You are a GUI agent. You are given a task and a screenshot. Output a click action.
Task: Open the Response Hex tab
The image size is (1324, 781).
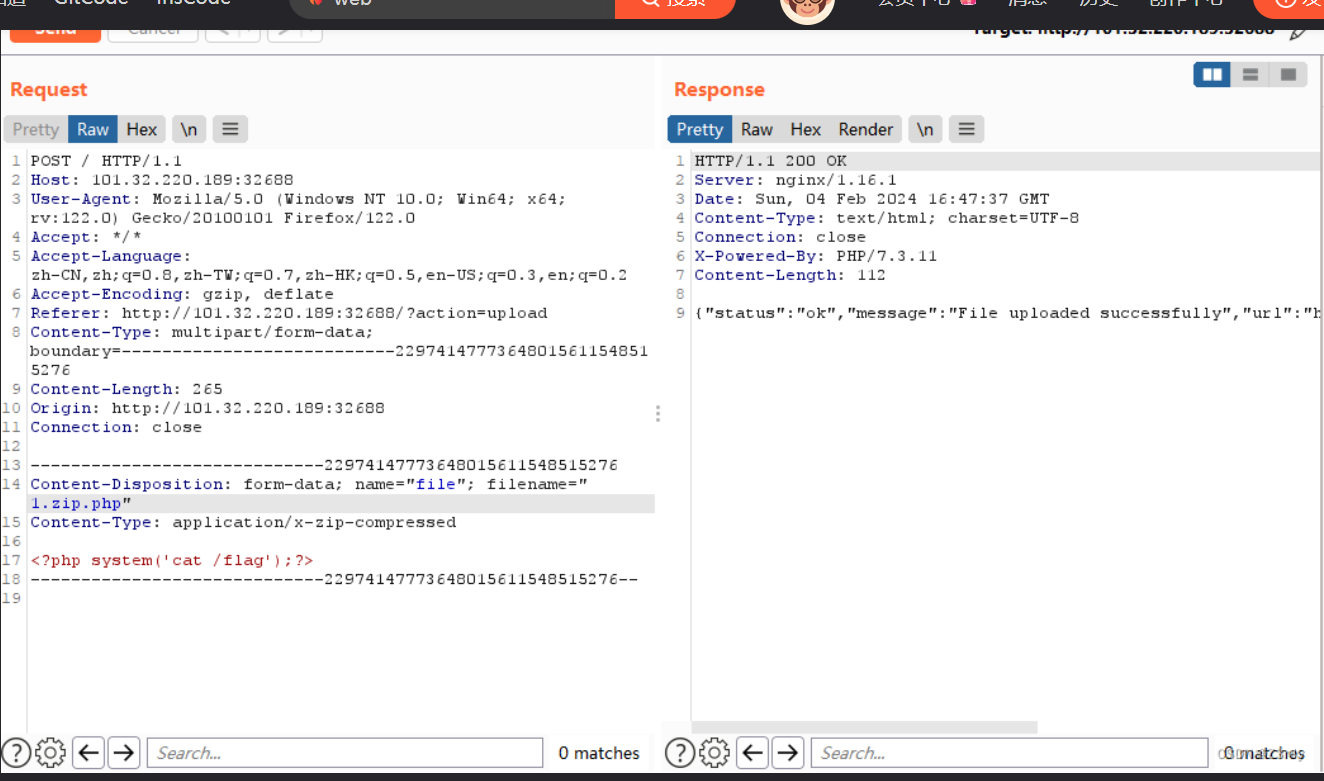806,129
